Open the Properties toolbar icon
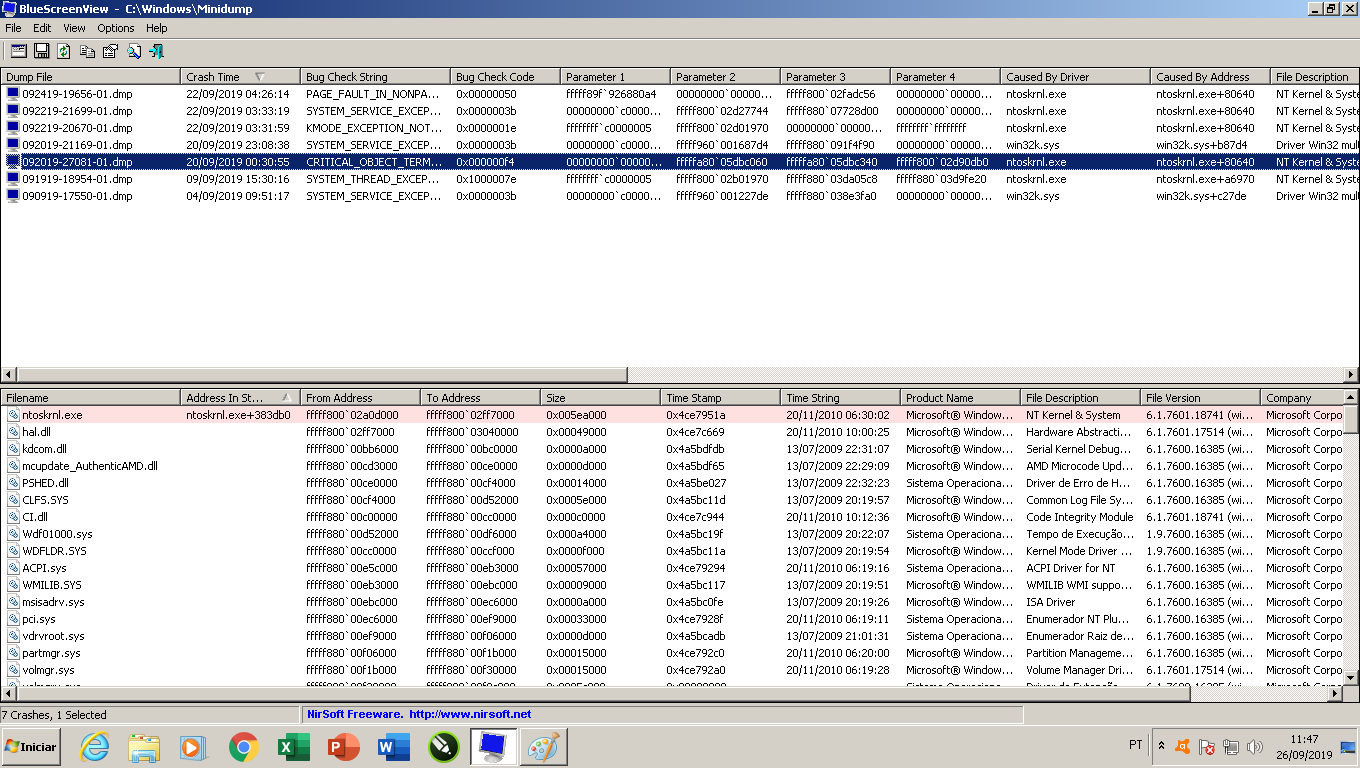Screen dimensions: 1360x768 tap(110, 51)
